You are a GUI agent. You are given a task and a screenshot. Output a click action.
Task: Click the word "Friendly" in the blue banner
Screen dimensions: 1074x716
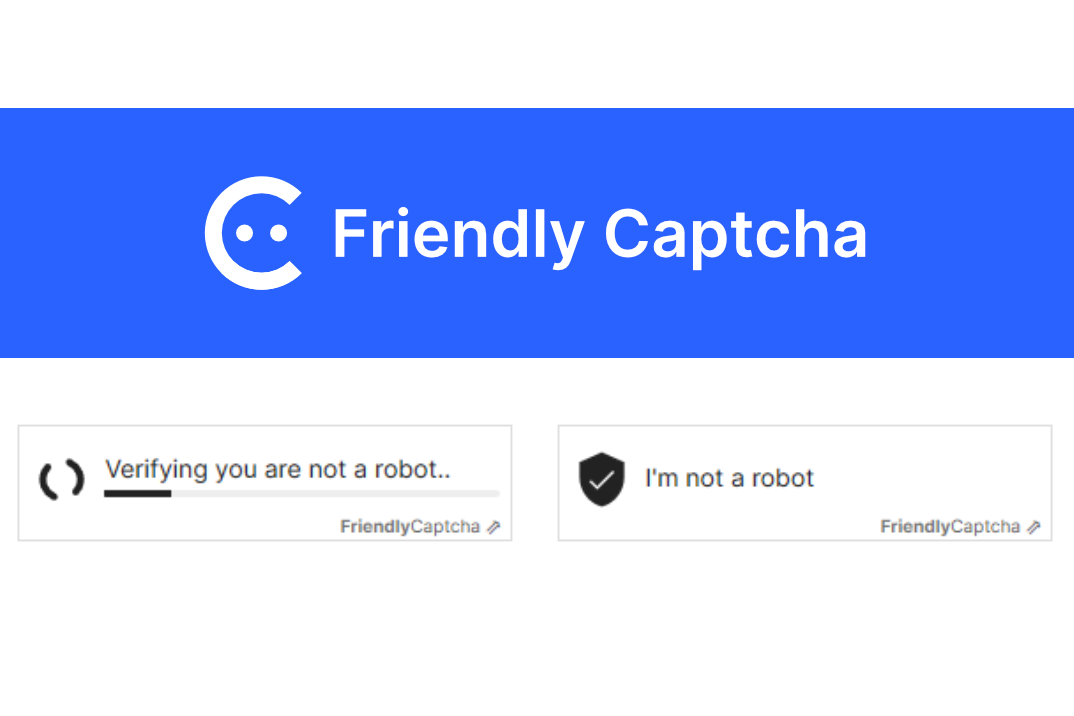click(457, 235)
